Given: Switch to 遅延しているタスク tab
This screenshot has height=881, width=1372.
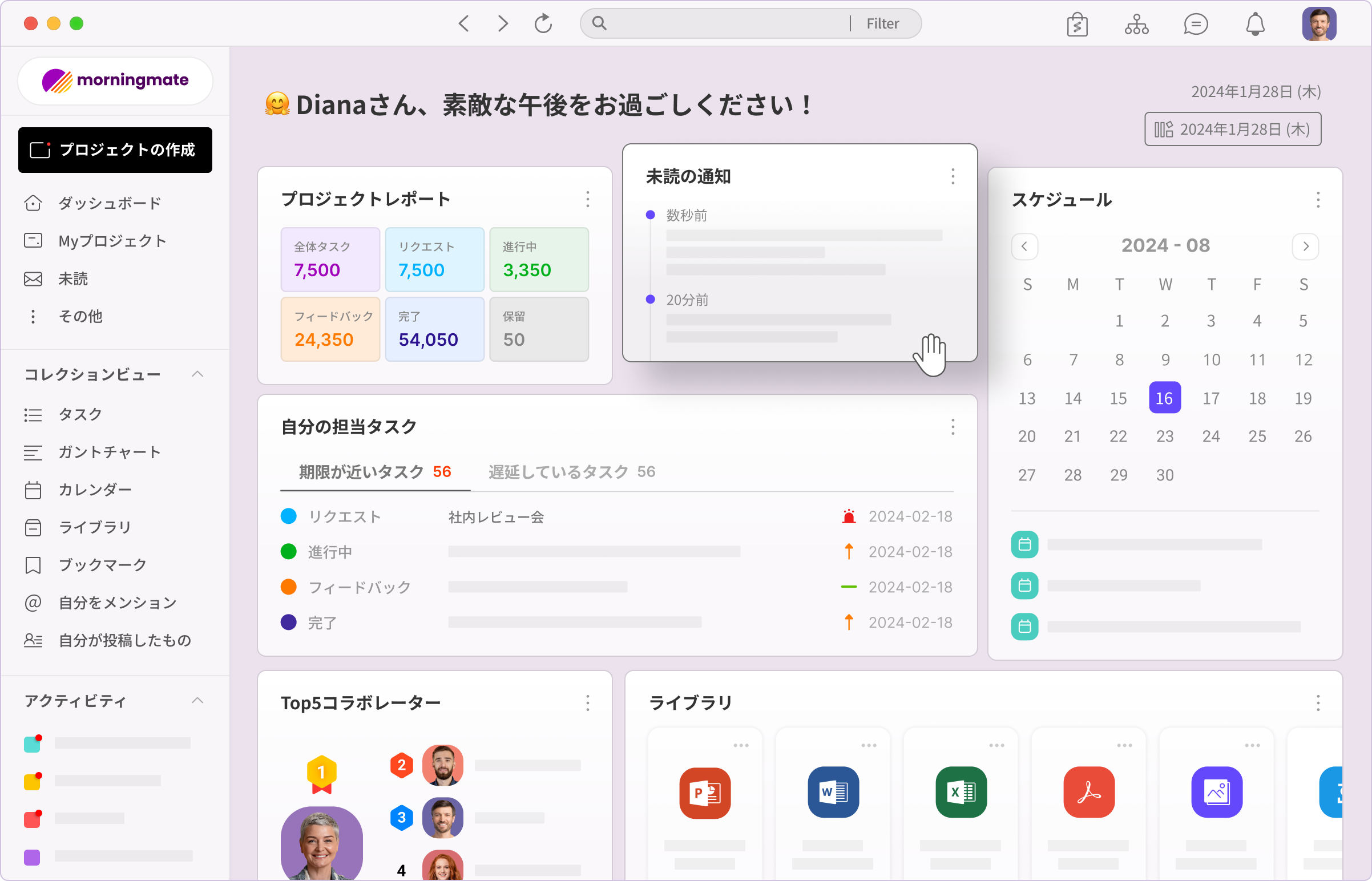Looking at the screenshot, I should click(571, 471).
